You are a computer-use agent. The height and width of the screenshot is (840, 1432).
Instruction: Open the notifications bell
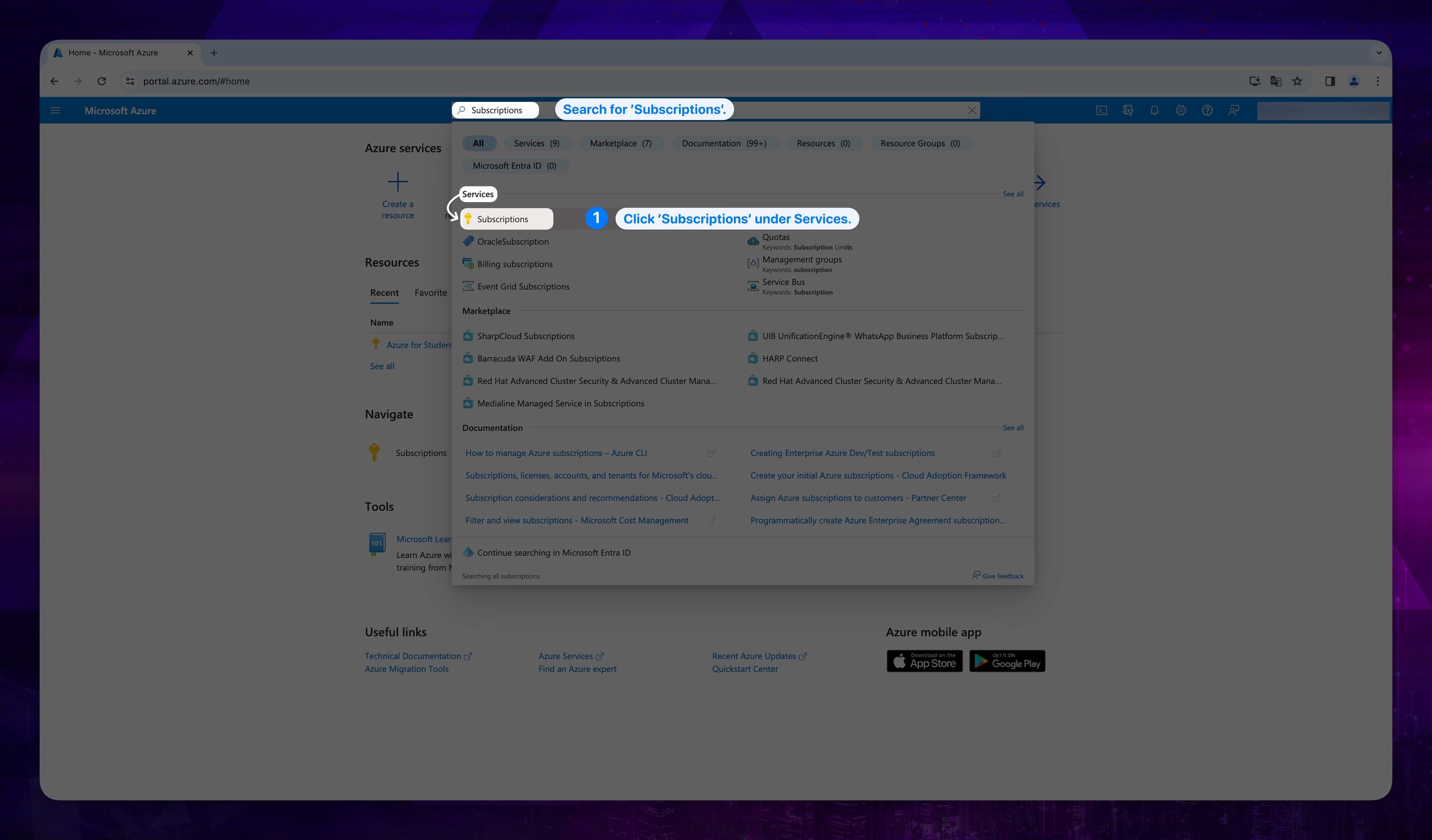point(1154,110)
